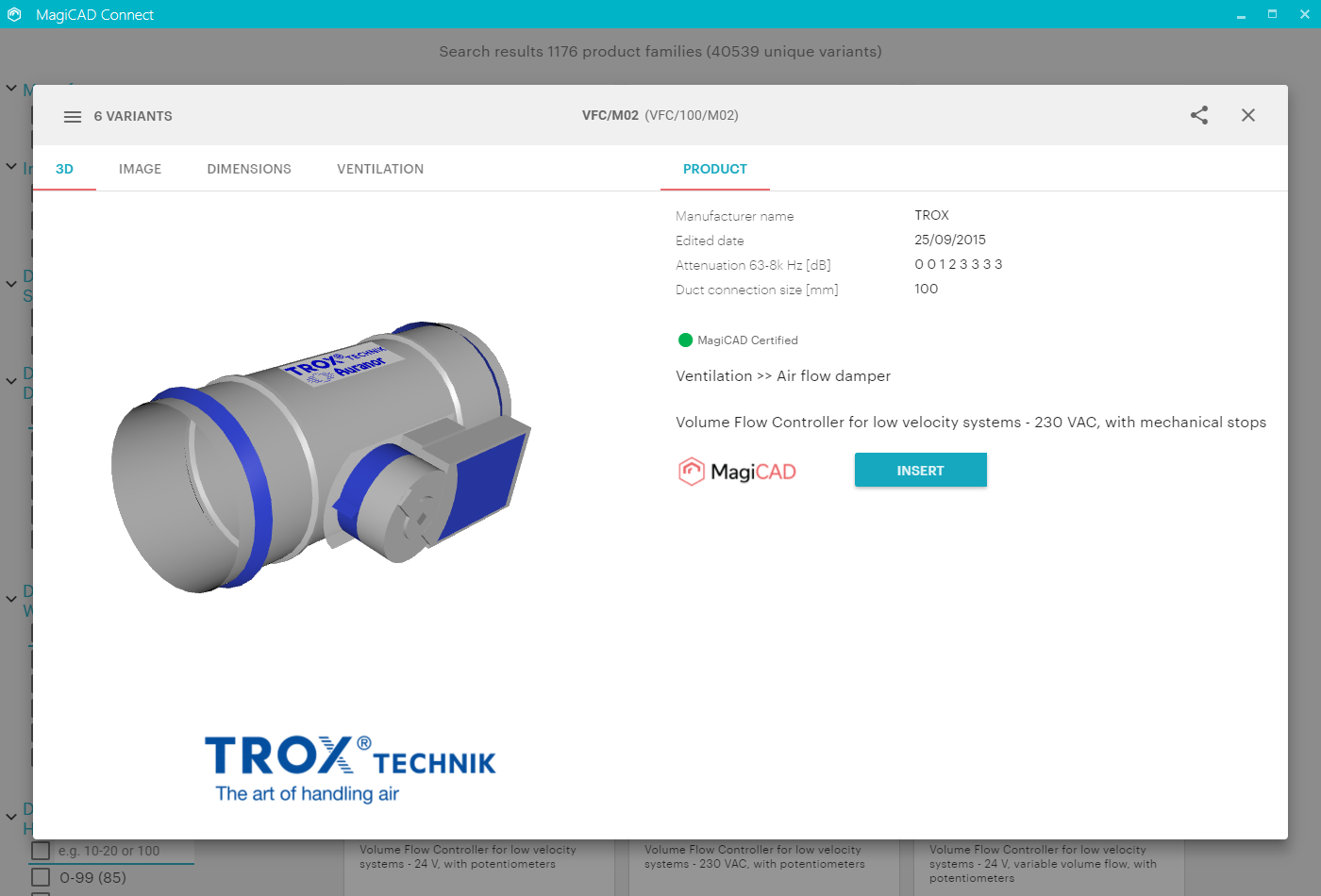
Task: Collapse the filter section labeled 'D D'
Action: coord(11,382)
